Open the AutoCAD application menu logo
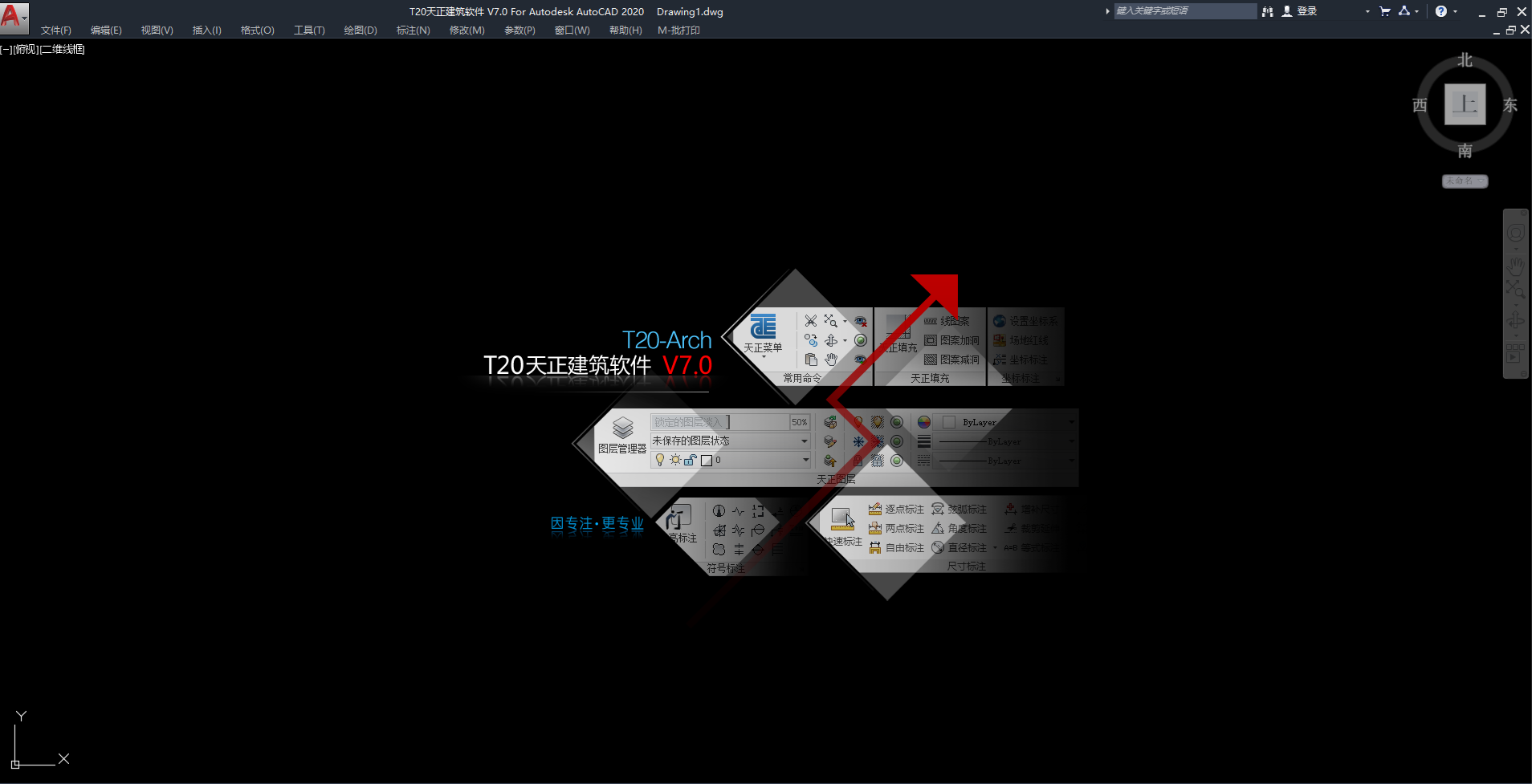Image resolution: width=1532 pixels, height=784 pixels. pyautogui.click(x=12, y=16)
